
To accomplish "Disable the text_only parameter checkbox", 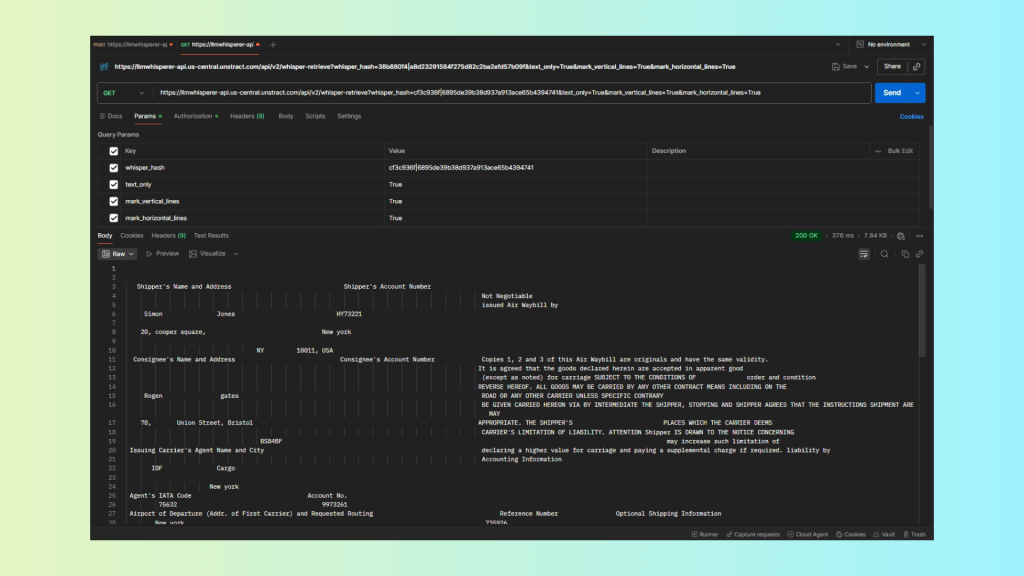I will 114,184.
